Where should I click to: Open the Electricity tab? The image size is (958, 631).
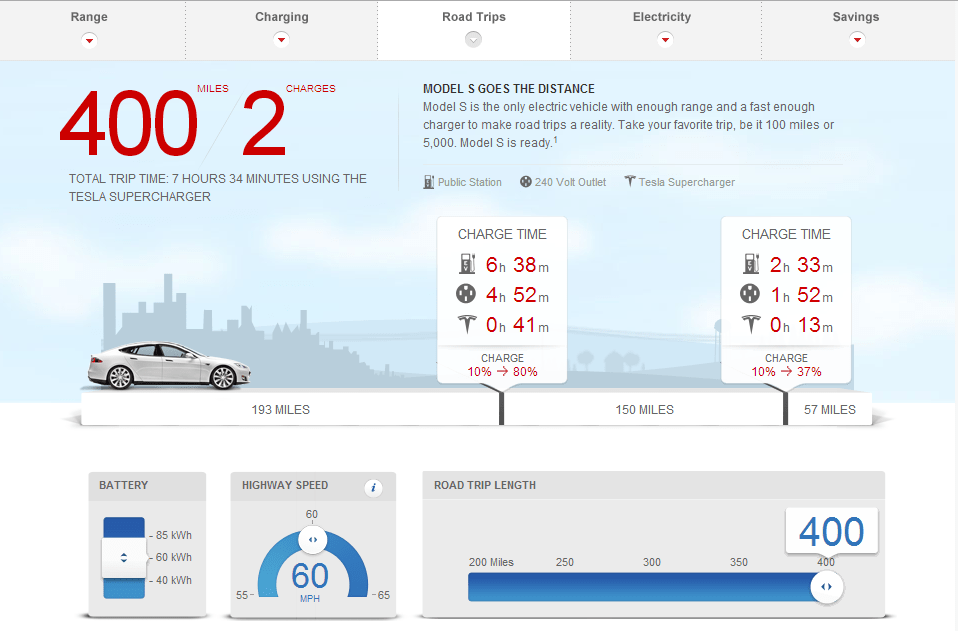click(662, 17)
